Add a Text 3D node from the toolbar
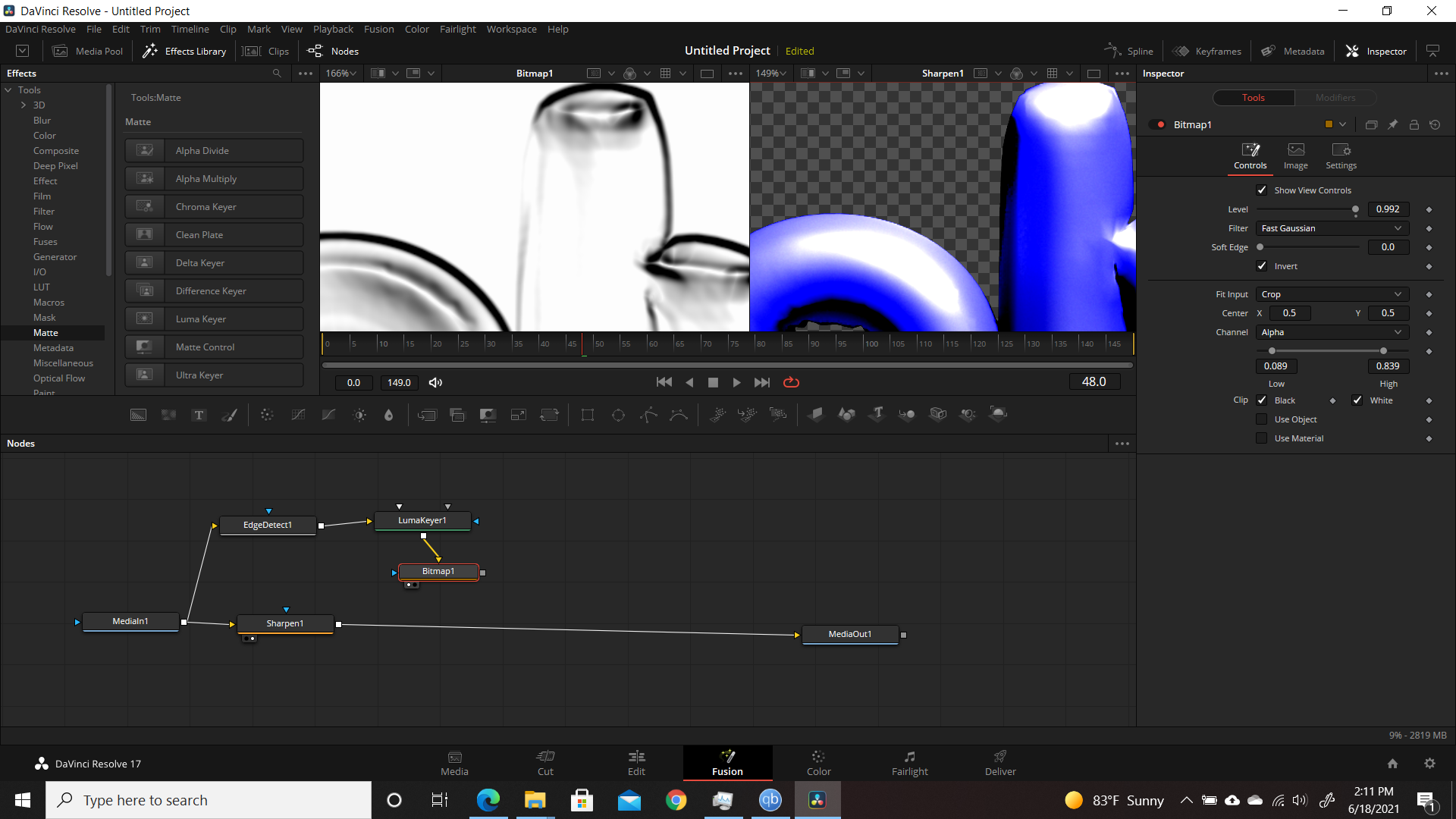The height and width of the screenshot is (819, 1456). (877, 414)
